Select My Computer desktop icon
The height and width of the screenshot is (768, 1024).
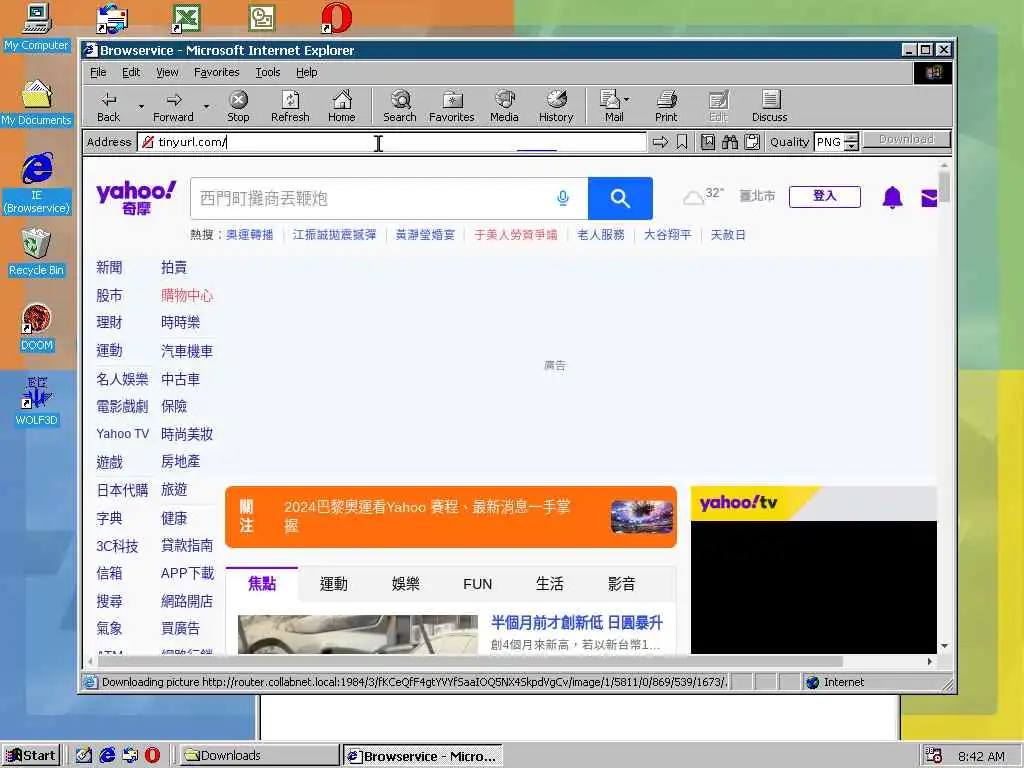37,27
